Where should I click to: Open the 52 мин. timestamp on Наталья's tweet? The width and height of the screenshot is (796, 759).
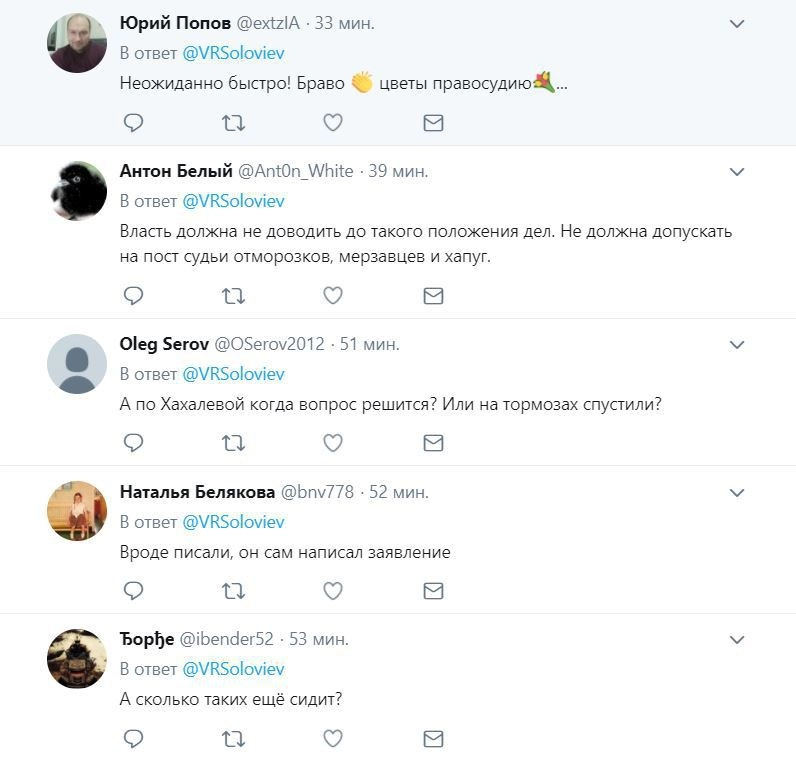[x=398, y=492]
